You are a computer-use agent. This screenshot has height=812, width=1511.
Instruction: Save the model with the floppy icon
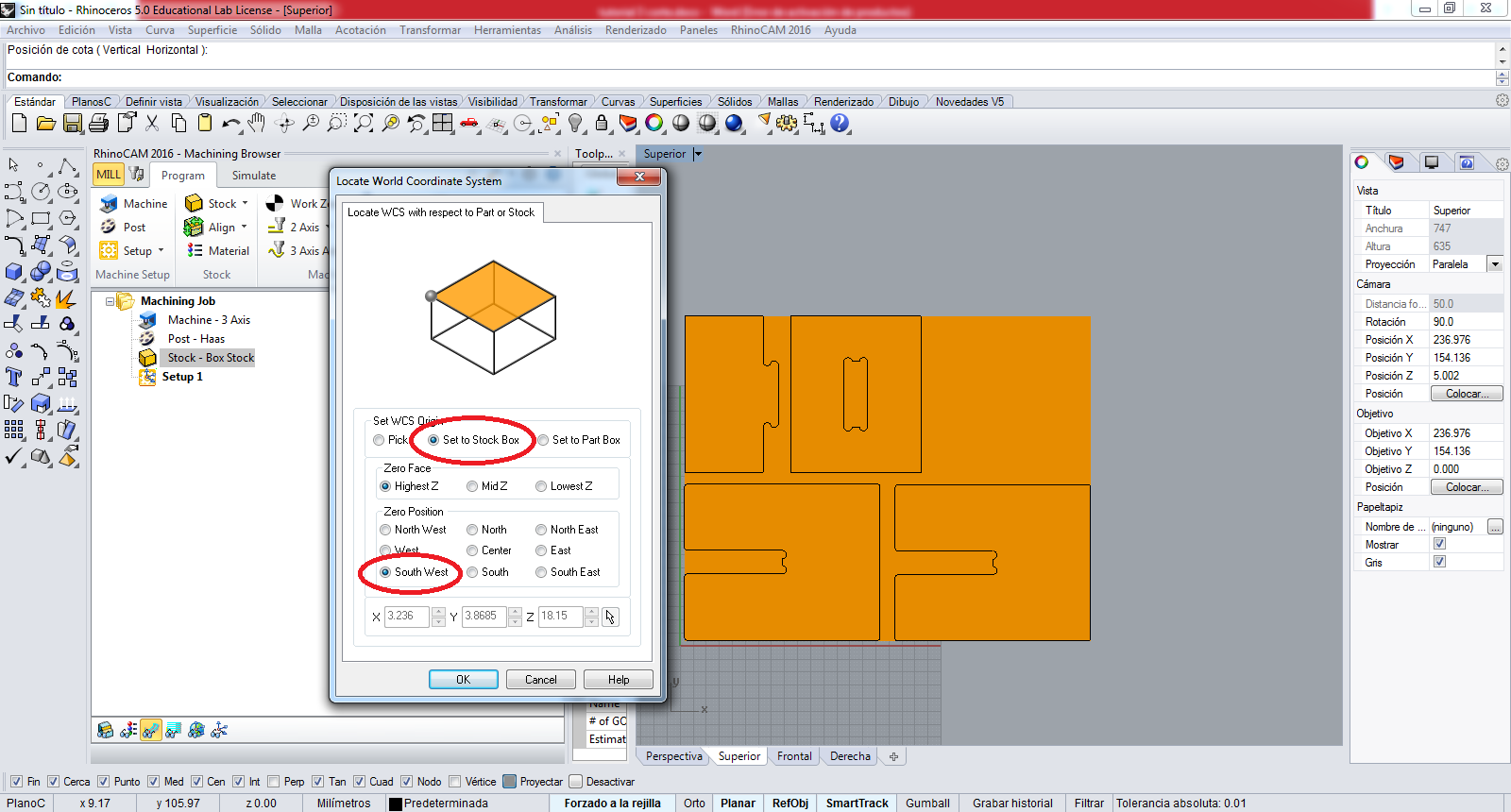pos(73,123)
